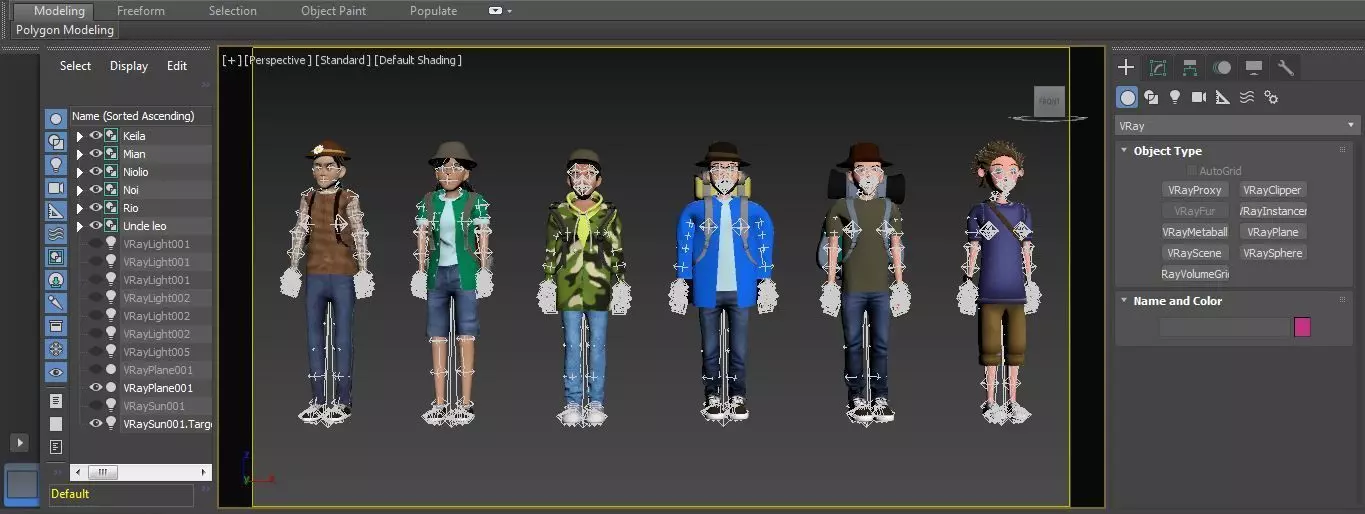Open the Utilities panel wrench icon
The width and height of the screenshot is (1365, 514).
point(1286,67)
